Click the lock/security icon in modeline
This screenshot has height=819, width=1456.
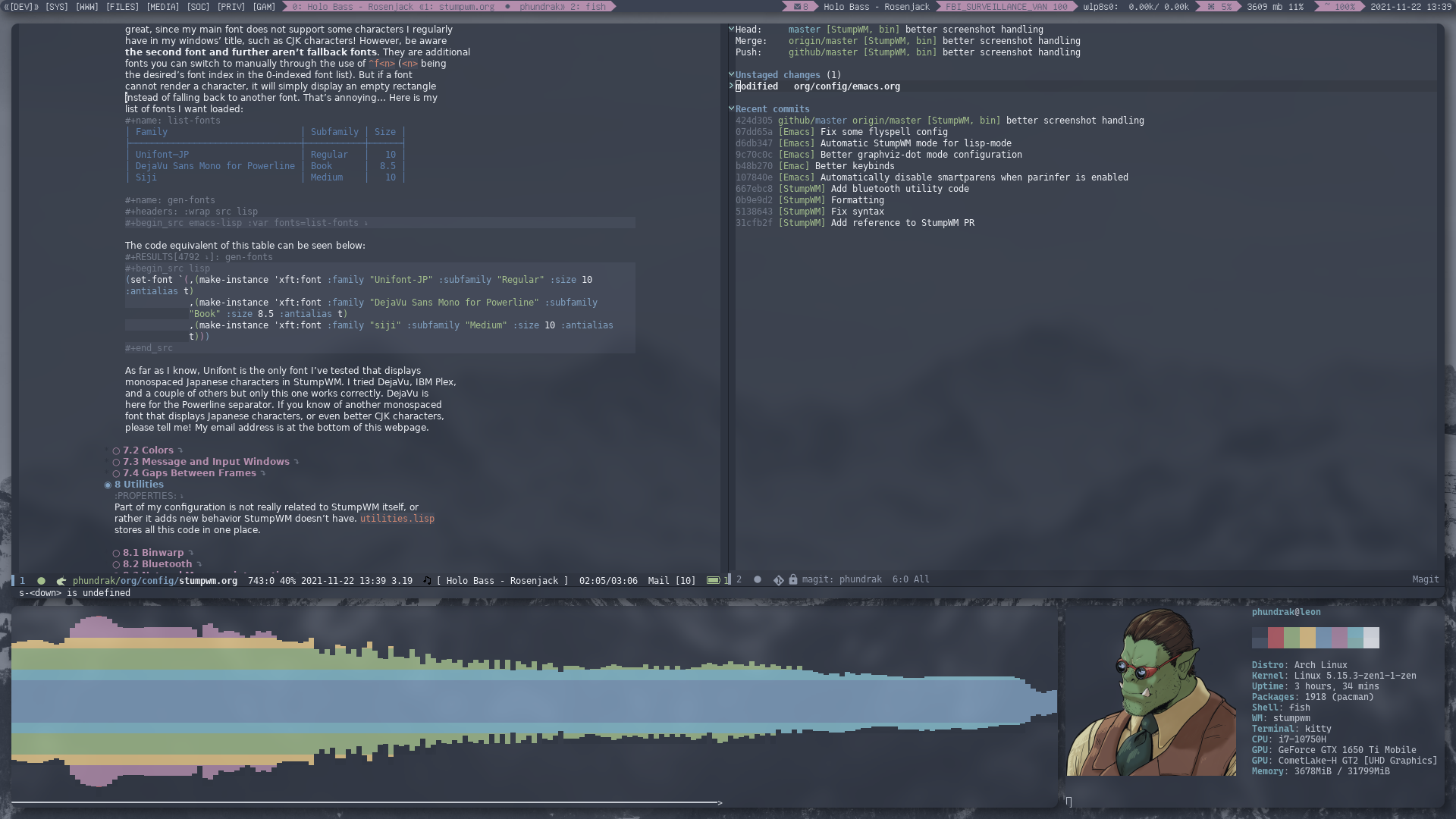click(793, 580)
